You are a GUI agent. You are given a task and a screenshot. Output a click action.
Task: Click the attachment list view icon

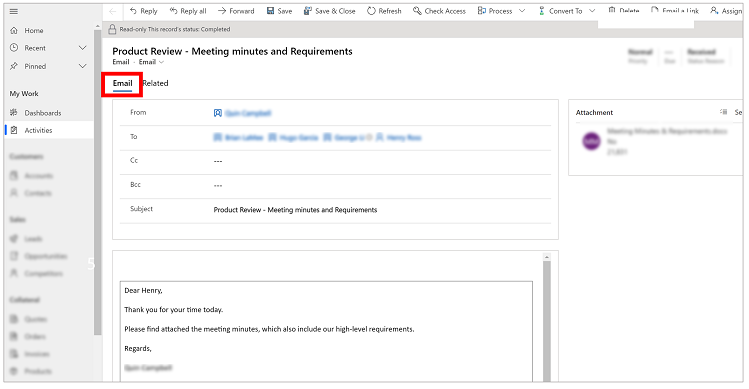[723, 112]
